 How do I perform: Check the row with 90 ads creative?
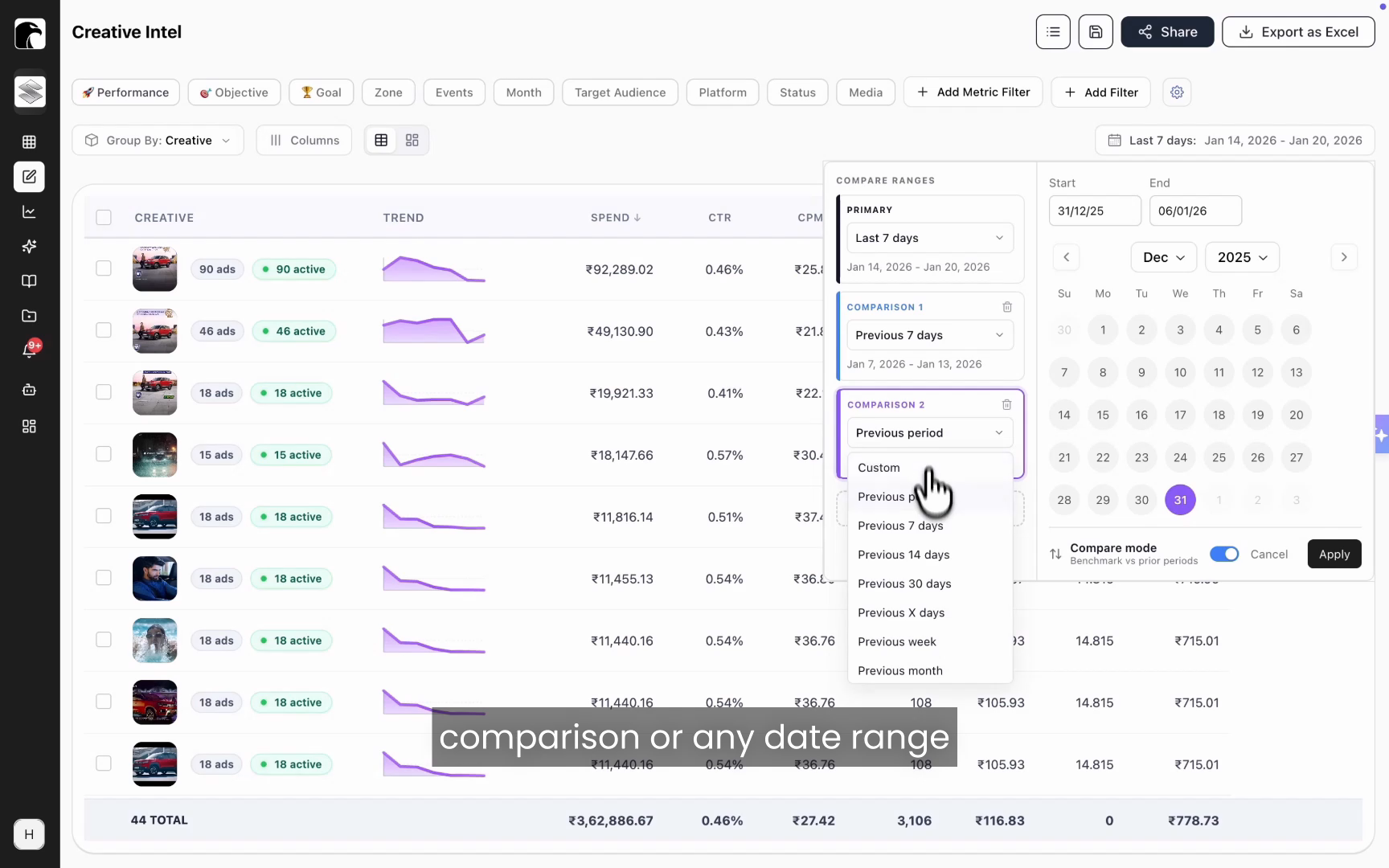[x=104, y=268]
